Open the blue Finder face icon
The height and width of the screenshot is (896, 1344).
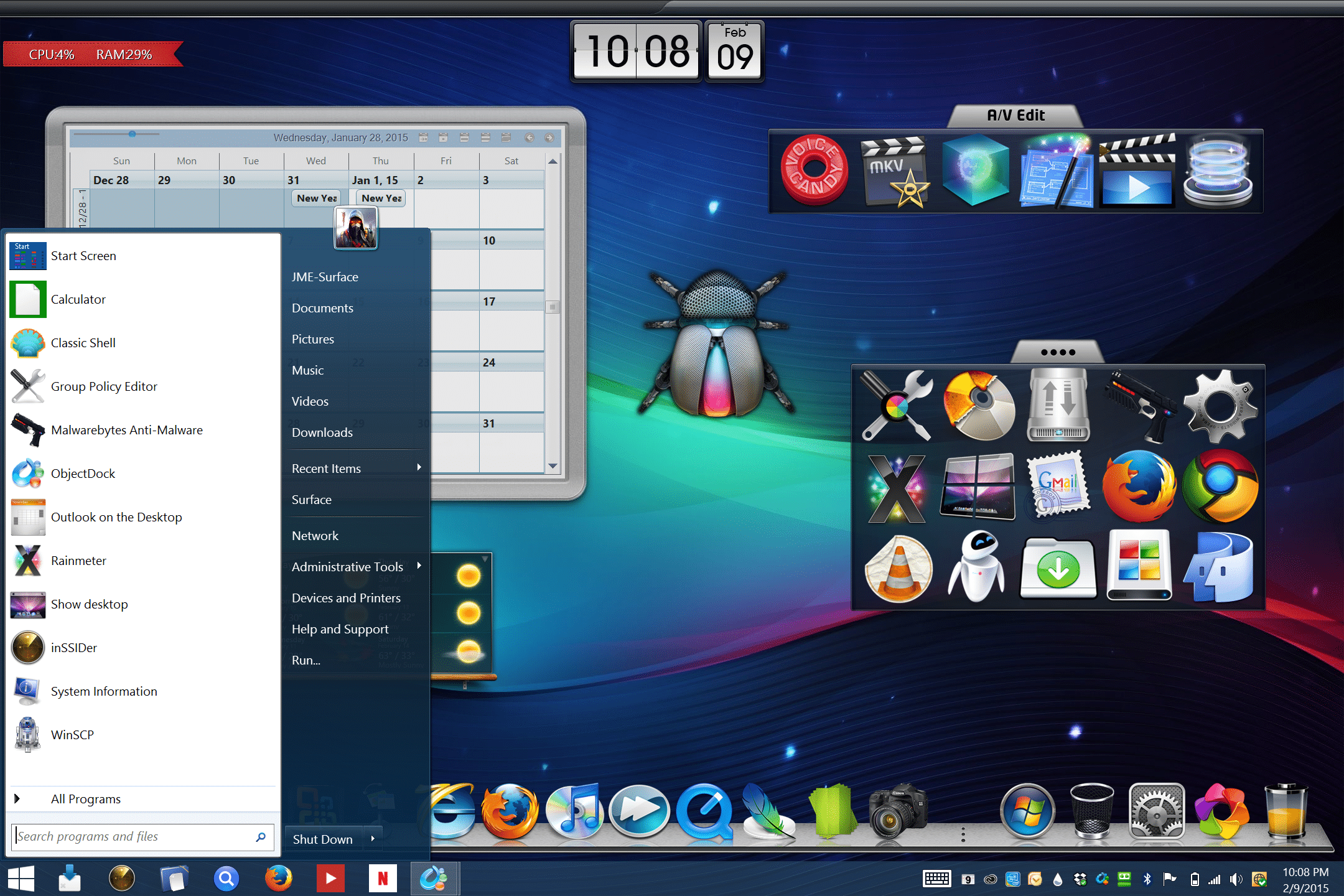(x=1219, y=567)
